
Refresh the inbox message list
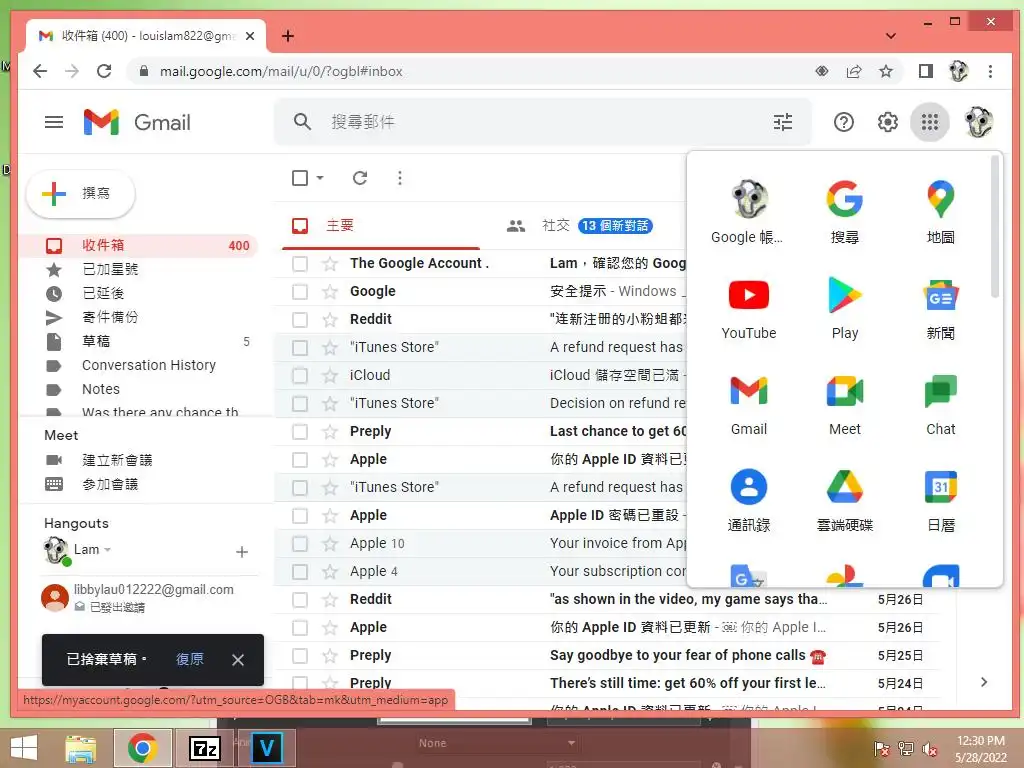[x=360, y=178]
